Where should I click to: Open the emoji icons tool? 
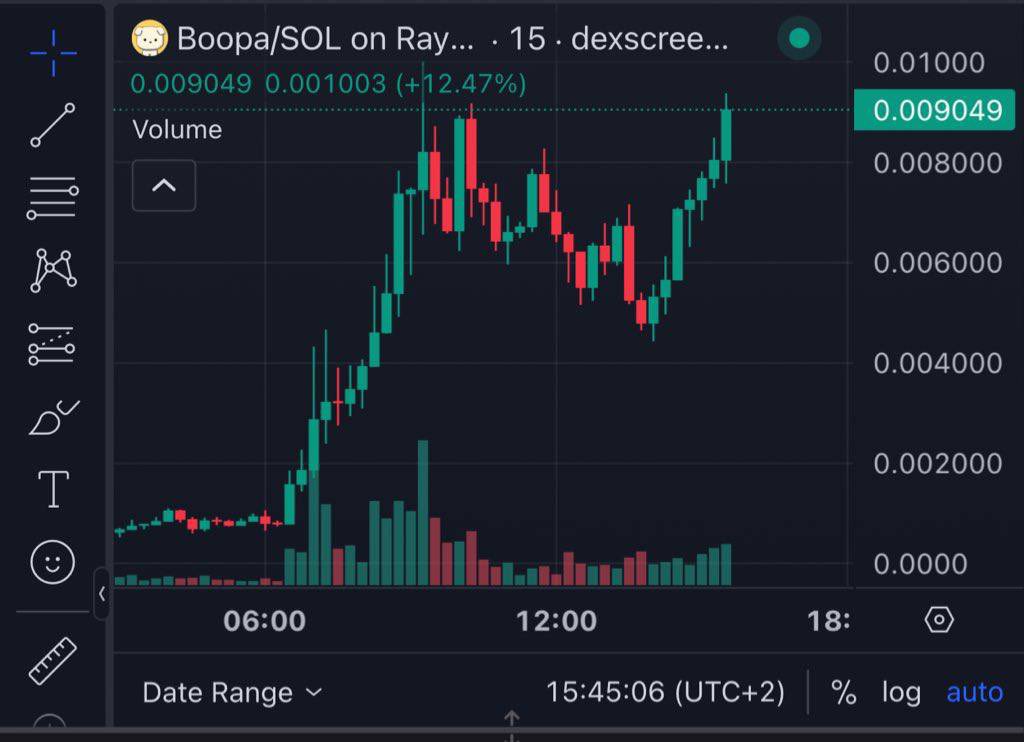coord(53,562)
